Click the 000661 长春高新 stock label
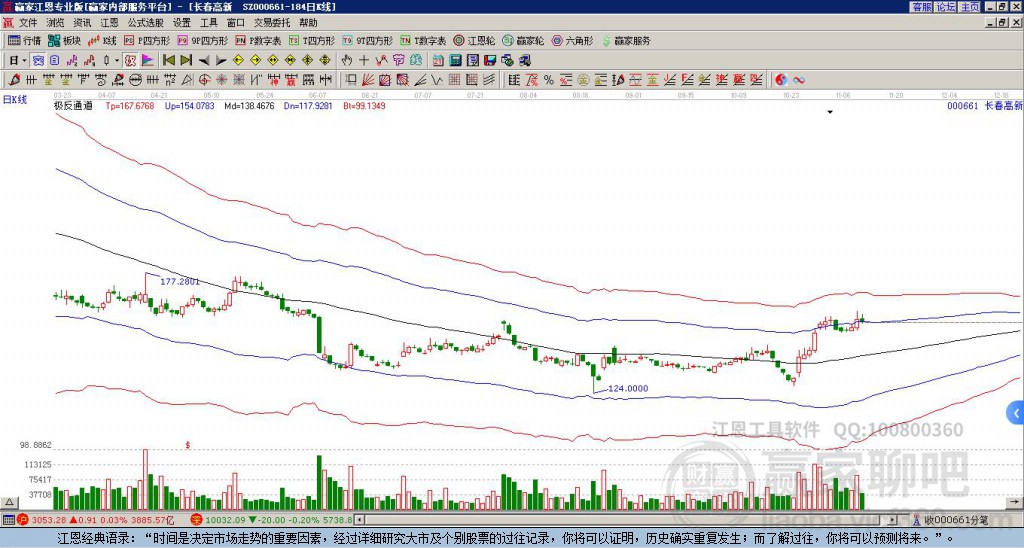This screenshot has height=548, width=1024. pos(985,106)
